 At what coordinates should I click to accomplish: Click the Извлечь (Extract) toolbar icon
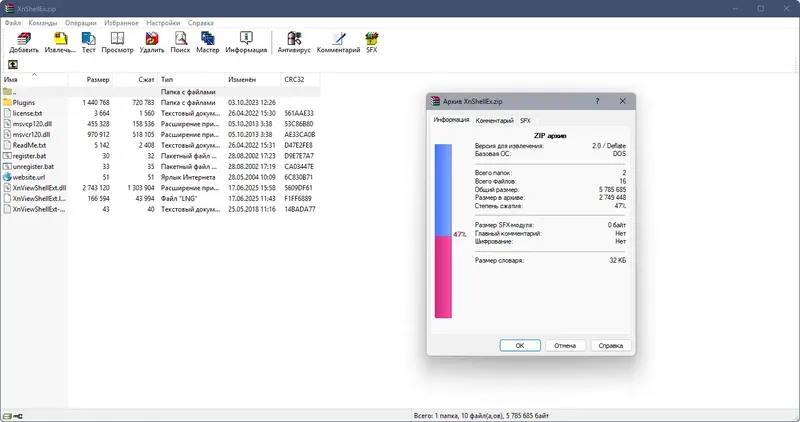60,39
